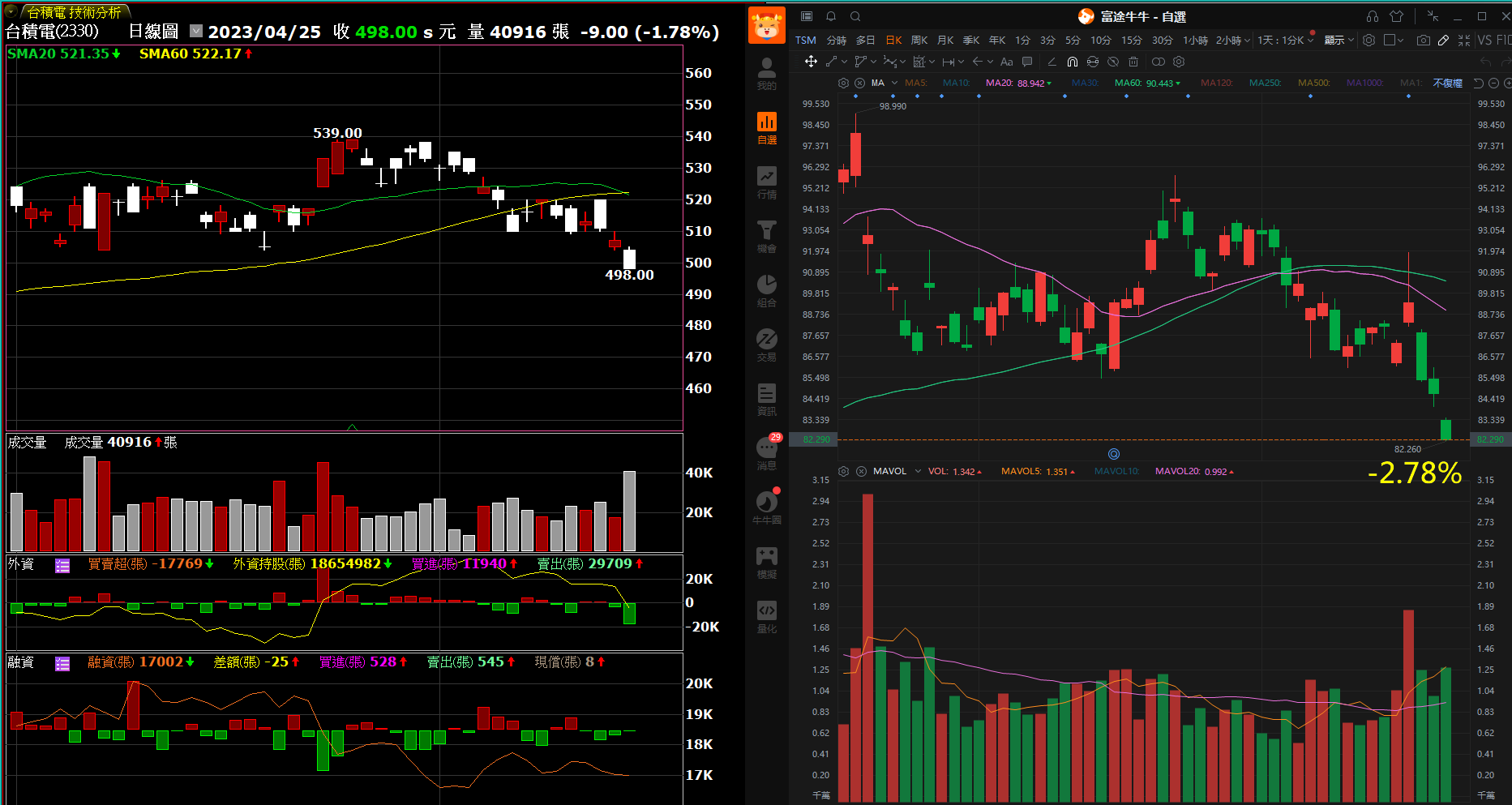Open the 外資 purple list icon
The image size is (1512, 805).
click(x=62, y=566)
